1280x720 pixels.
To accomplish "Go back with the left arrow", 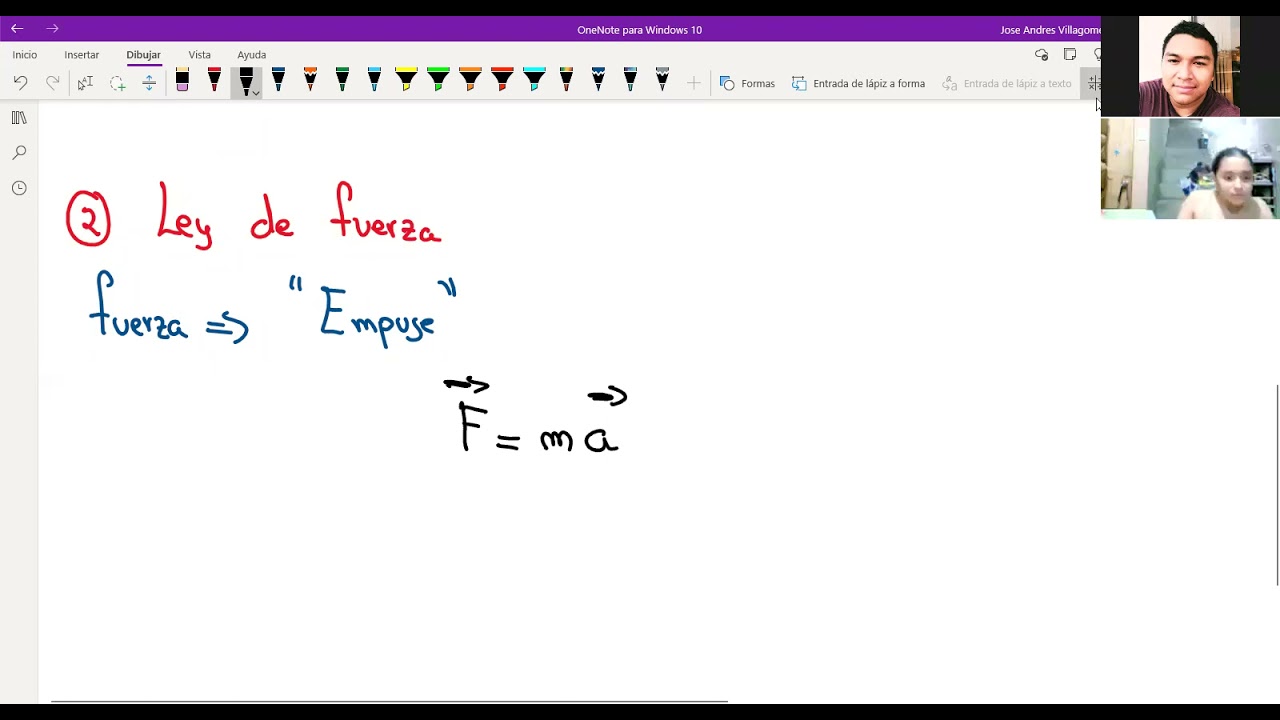I will coord(17,29).
